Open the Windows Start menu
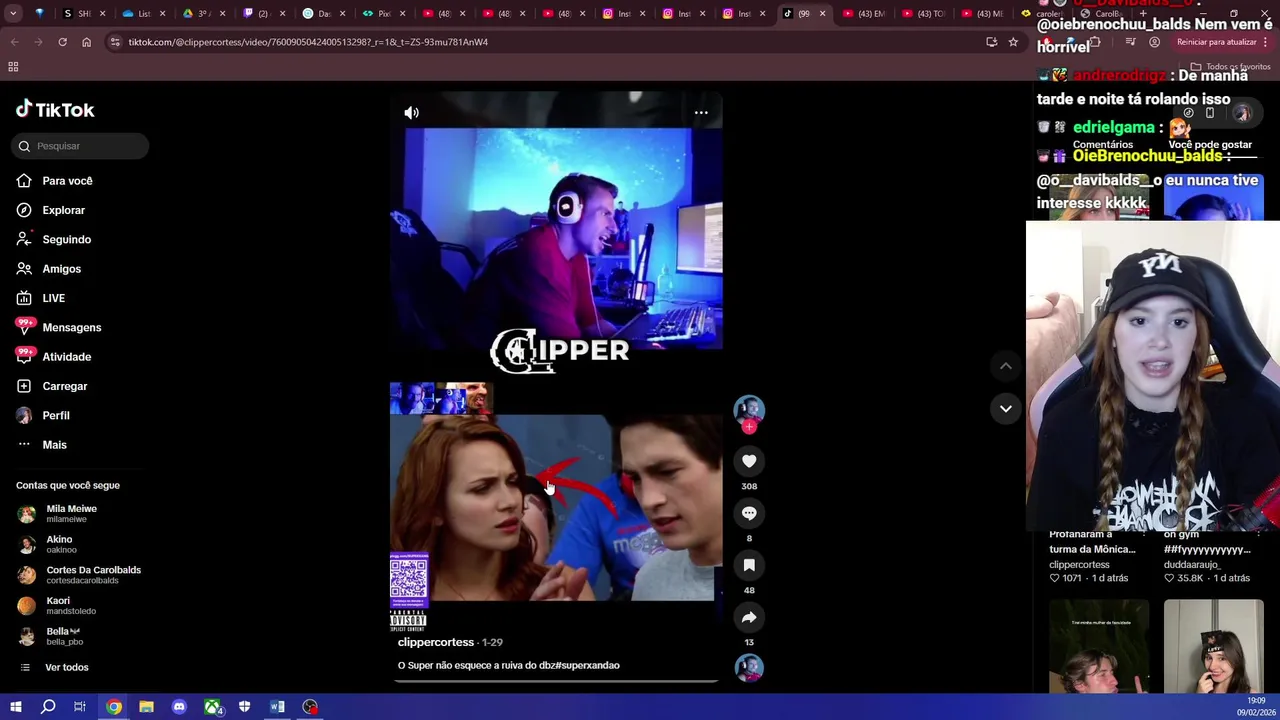This screenshot has height=720, width=1280. 15,707
